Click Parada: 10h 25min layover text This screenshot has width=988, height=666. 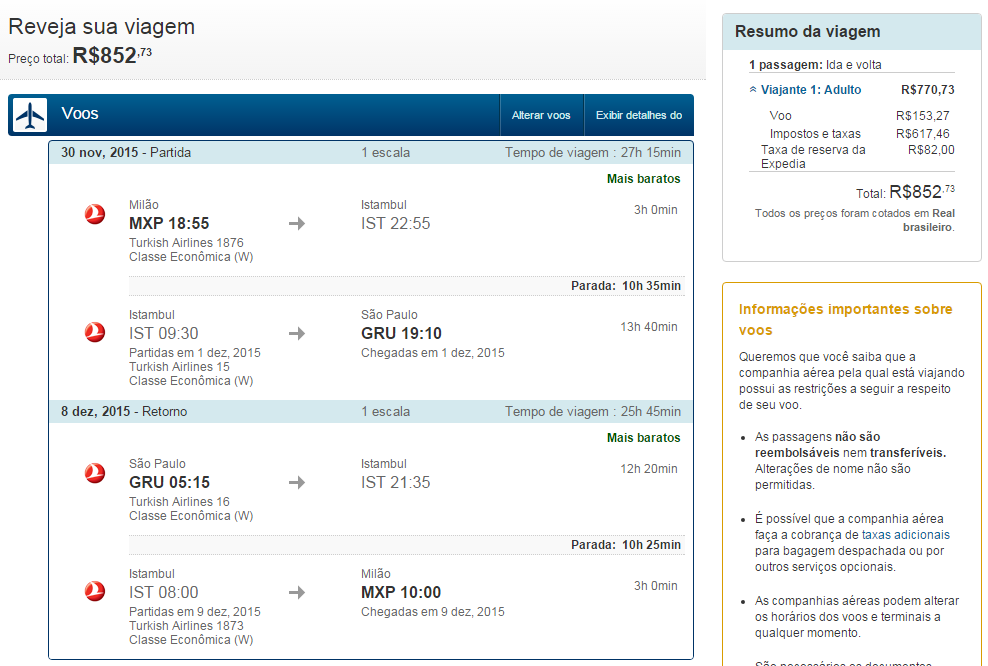[626, 545]
